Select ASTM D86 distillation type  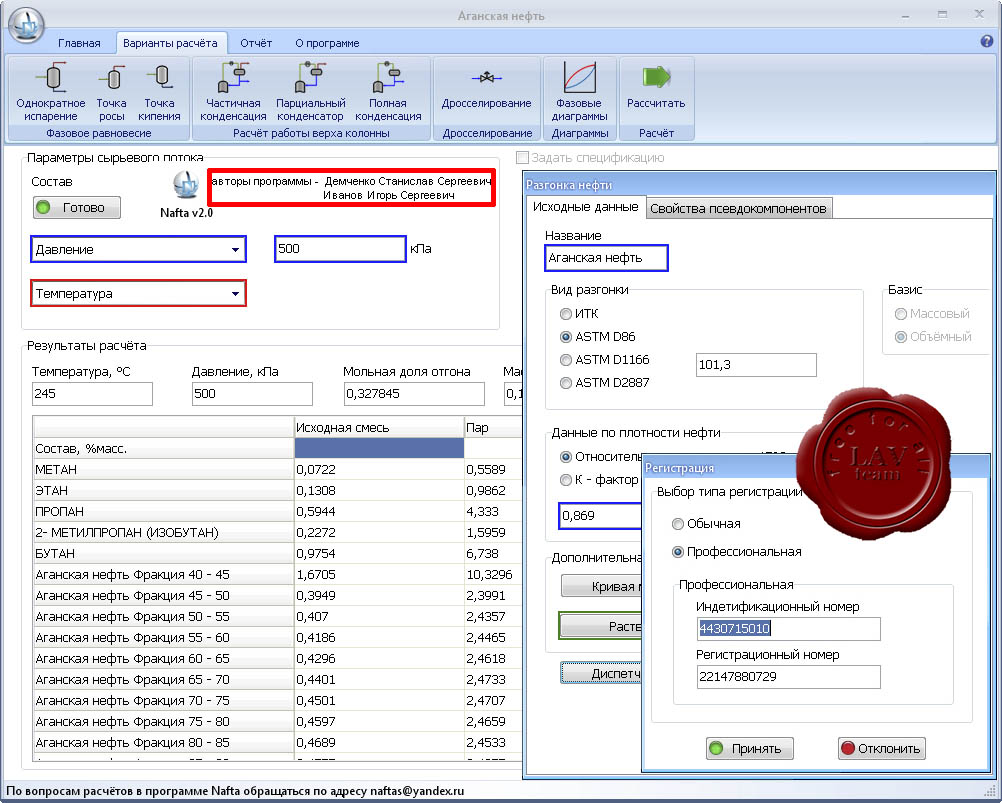[x=566, y=337]
